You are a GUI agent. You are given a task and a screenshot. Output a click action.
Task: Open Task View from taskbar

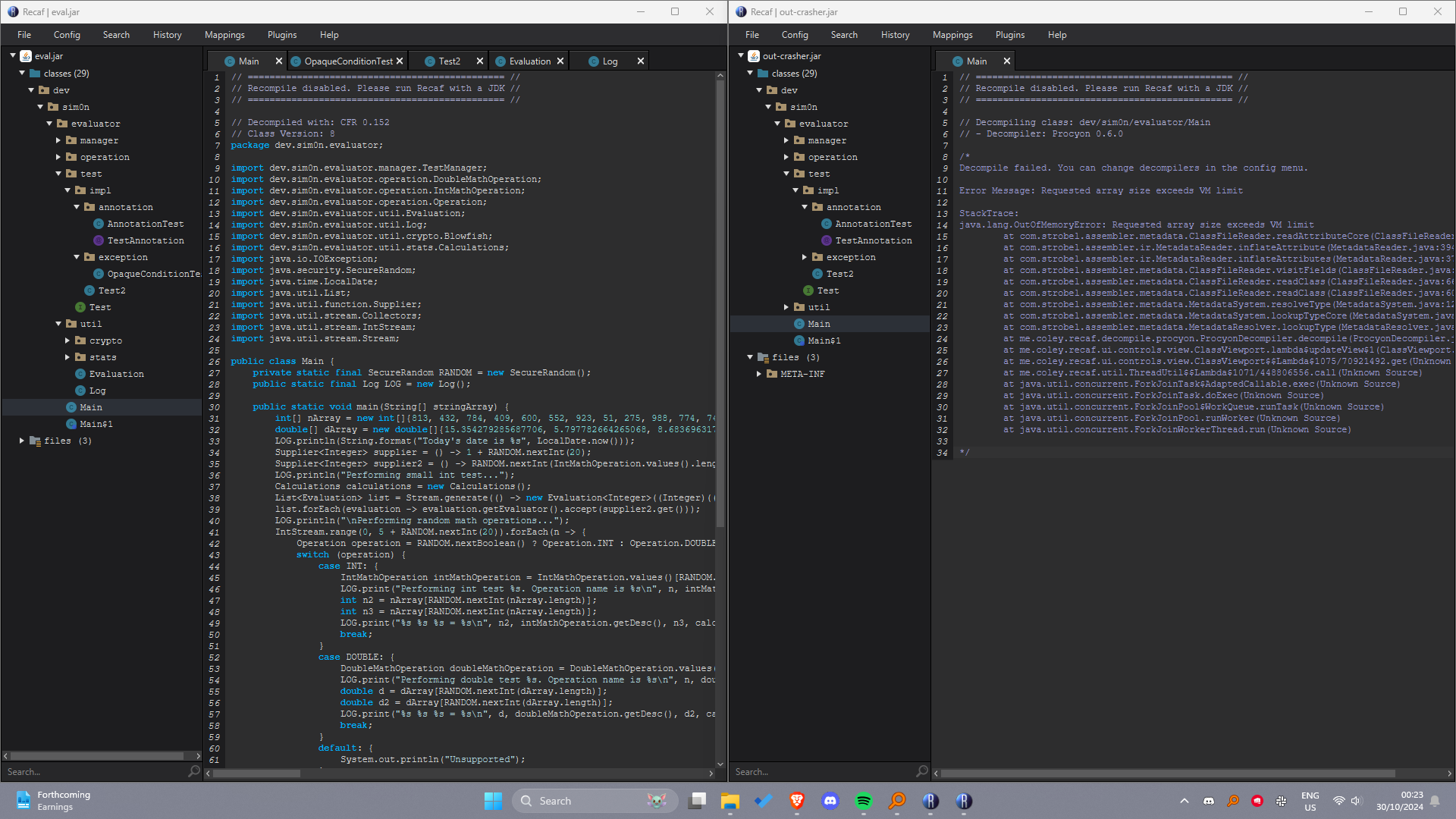point(698,801)
